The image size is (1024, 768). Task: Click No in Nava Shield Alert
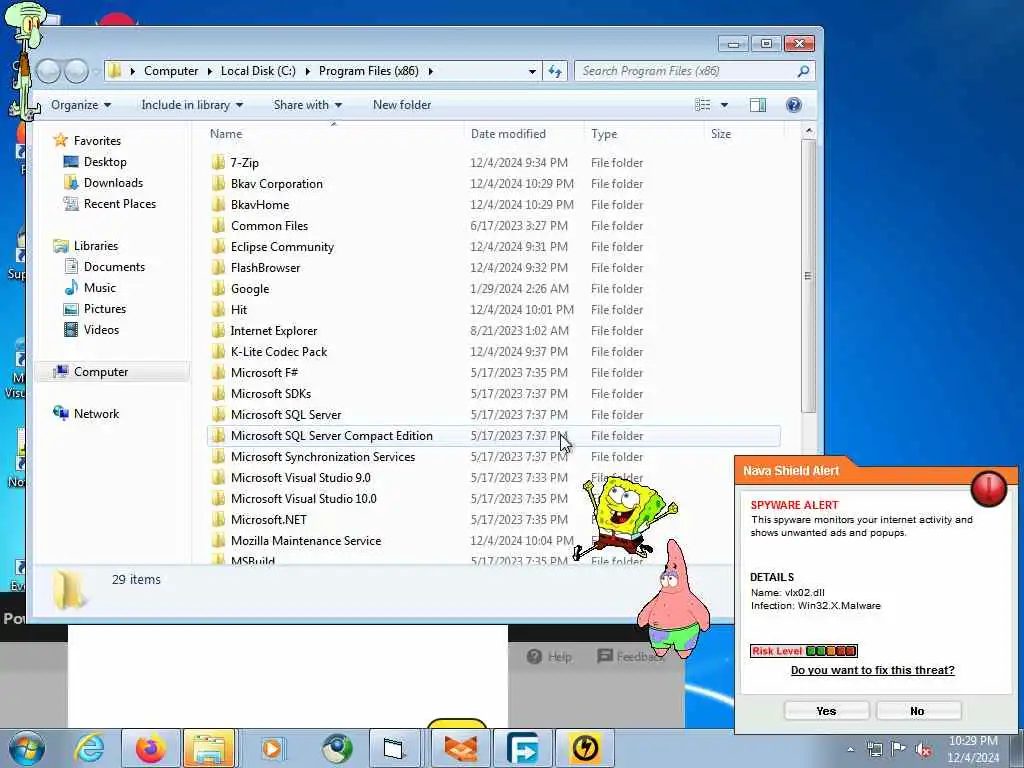918,711
